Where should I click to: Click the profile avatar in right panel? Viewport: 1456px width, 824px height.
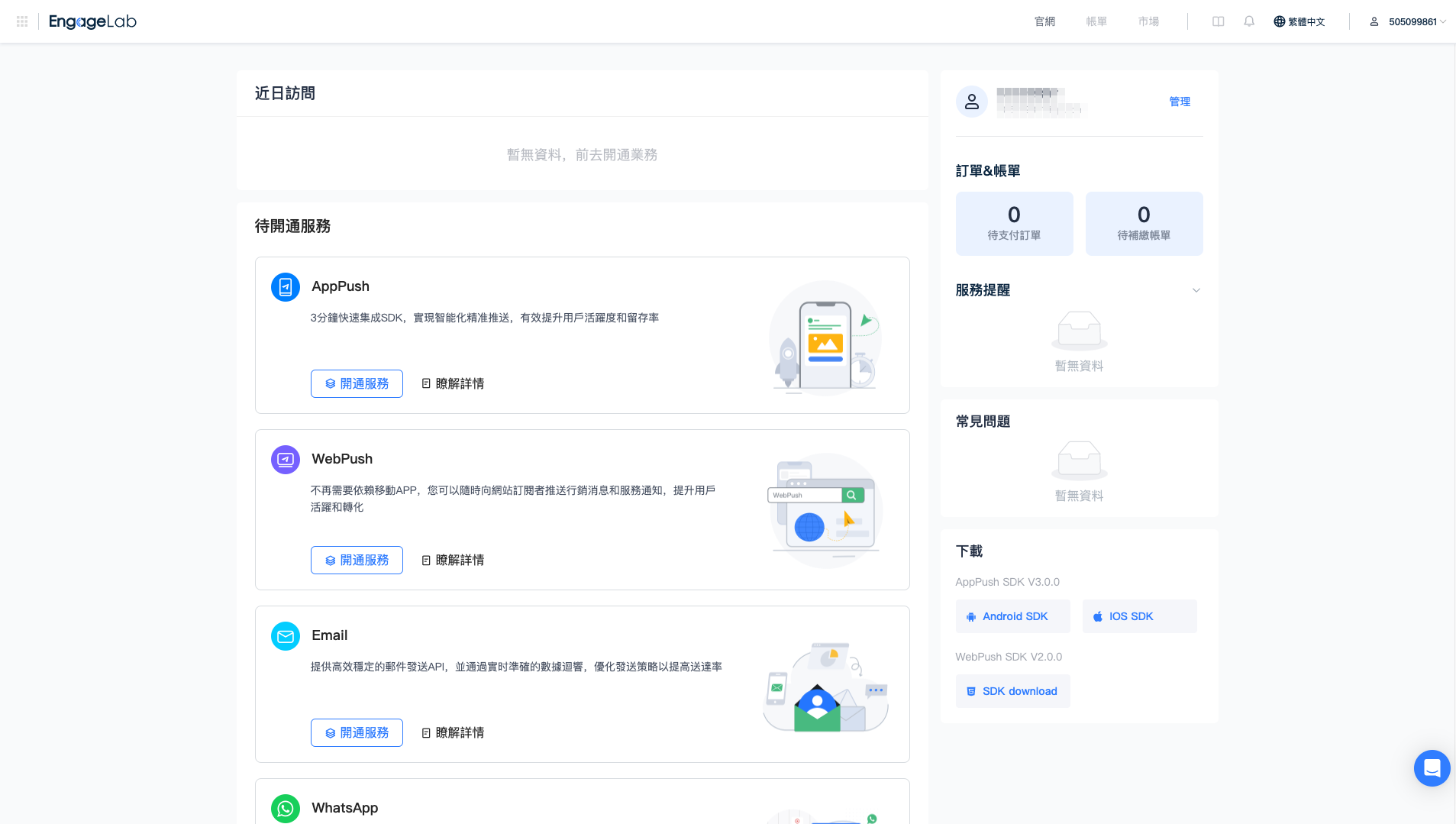tap(972, 102)
